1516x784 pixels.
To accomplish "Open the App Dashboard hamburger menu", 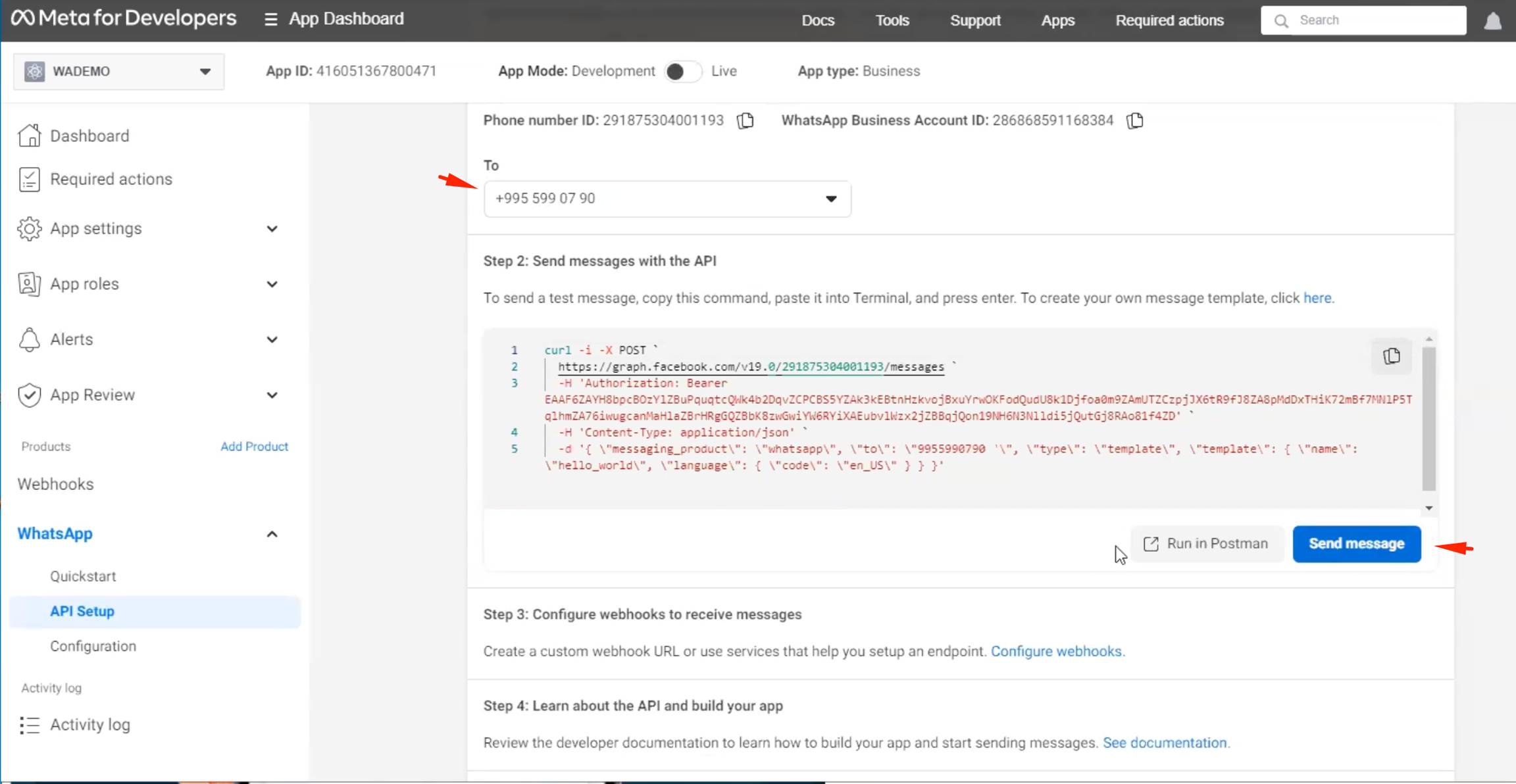I will [x=270, y=19].
